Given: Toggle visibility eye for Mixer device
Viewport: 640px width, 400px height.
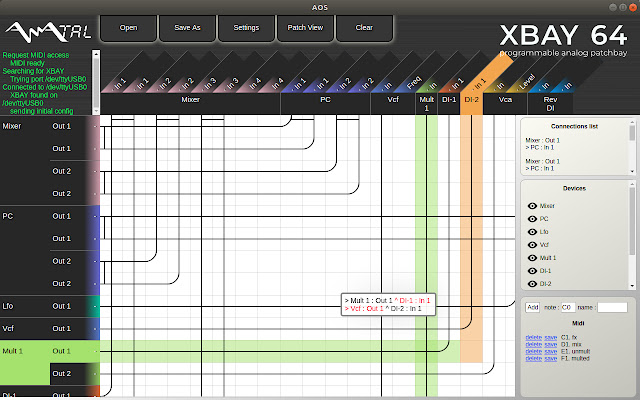Looking at the screenshot, I should tap(532, 206).
